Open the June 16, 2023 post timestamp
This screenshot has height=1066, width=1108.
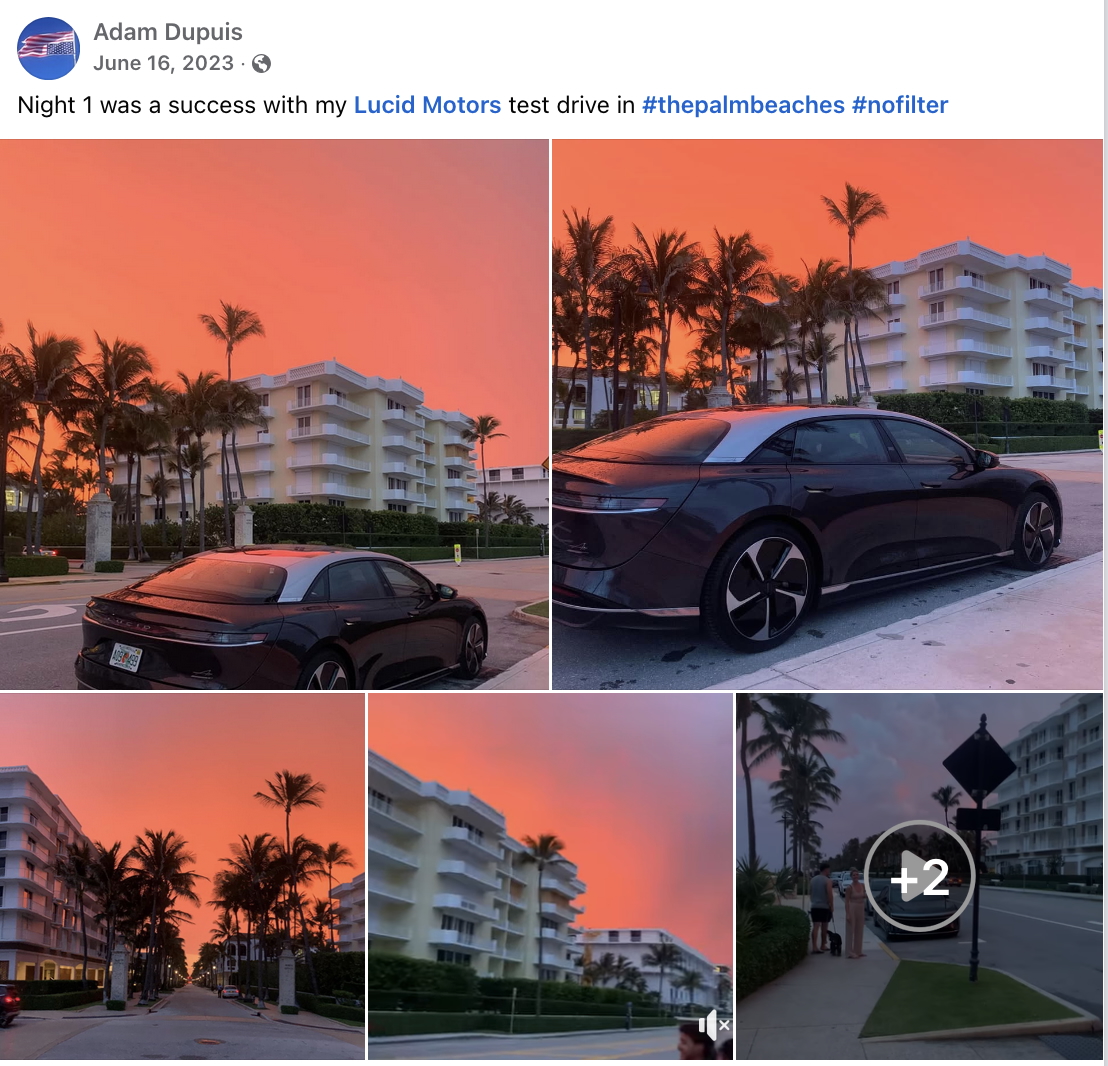[163, 64]
